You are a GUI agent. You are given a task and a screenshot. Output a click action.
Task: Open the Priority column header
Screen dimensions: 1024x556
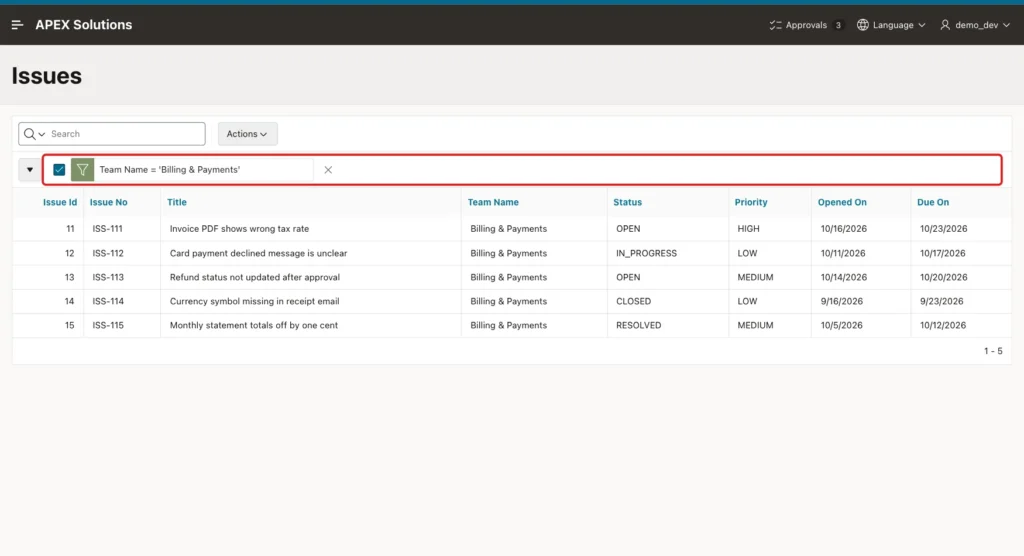click(x=751, y=203)
